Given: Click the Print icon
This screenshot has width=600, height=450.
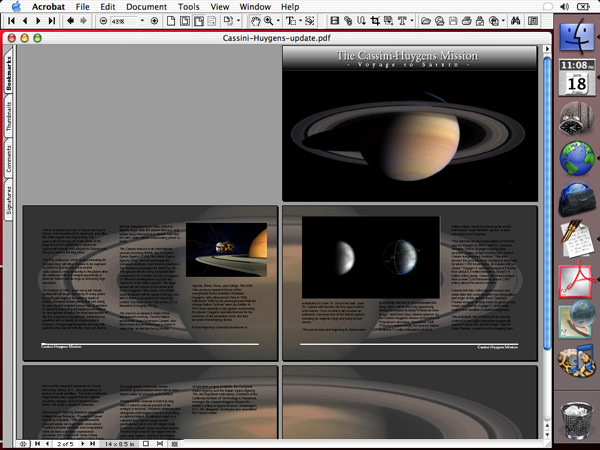Looking at the screenshot, I should click(x=466, y=21).
